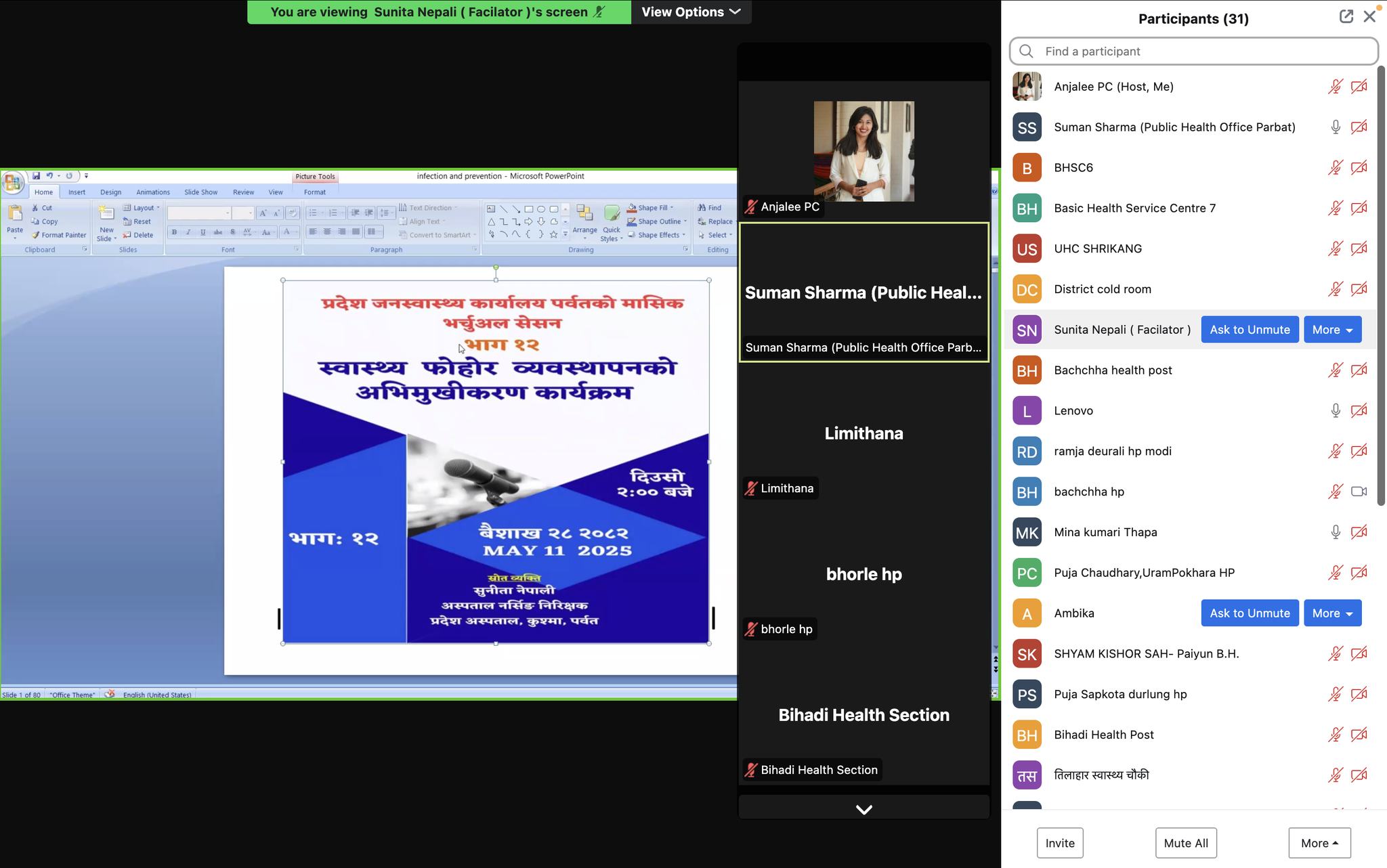The width and height of the screenshot is (1387, 868).
Task: Toggle mic icon for Basic Health Service Centre 7
Action: [1335, 209]
